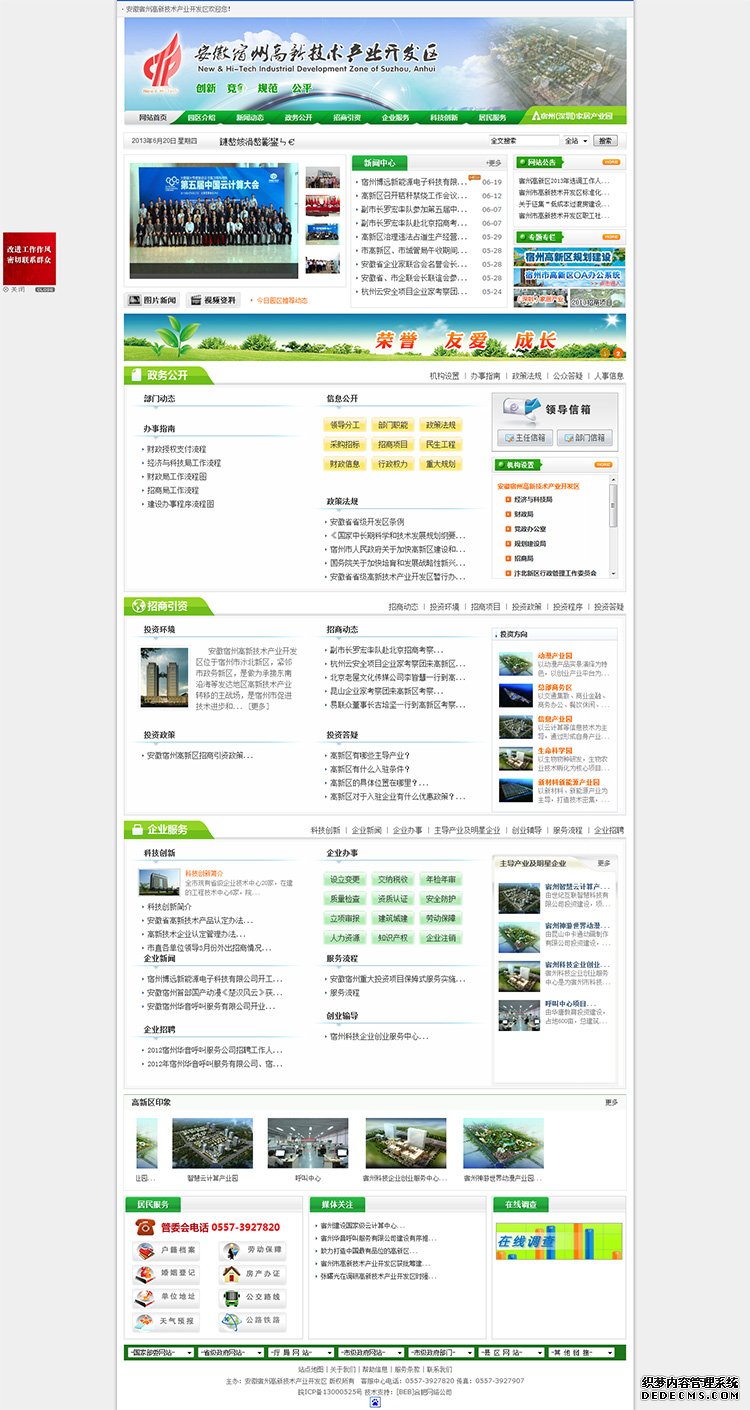Open the 呼叫中心 gallery thumbnail
This screenshot has height=1410, width=750.
coord(308,1143)
